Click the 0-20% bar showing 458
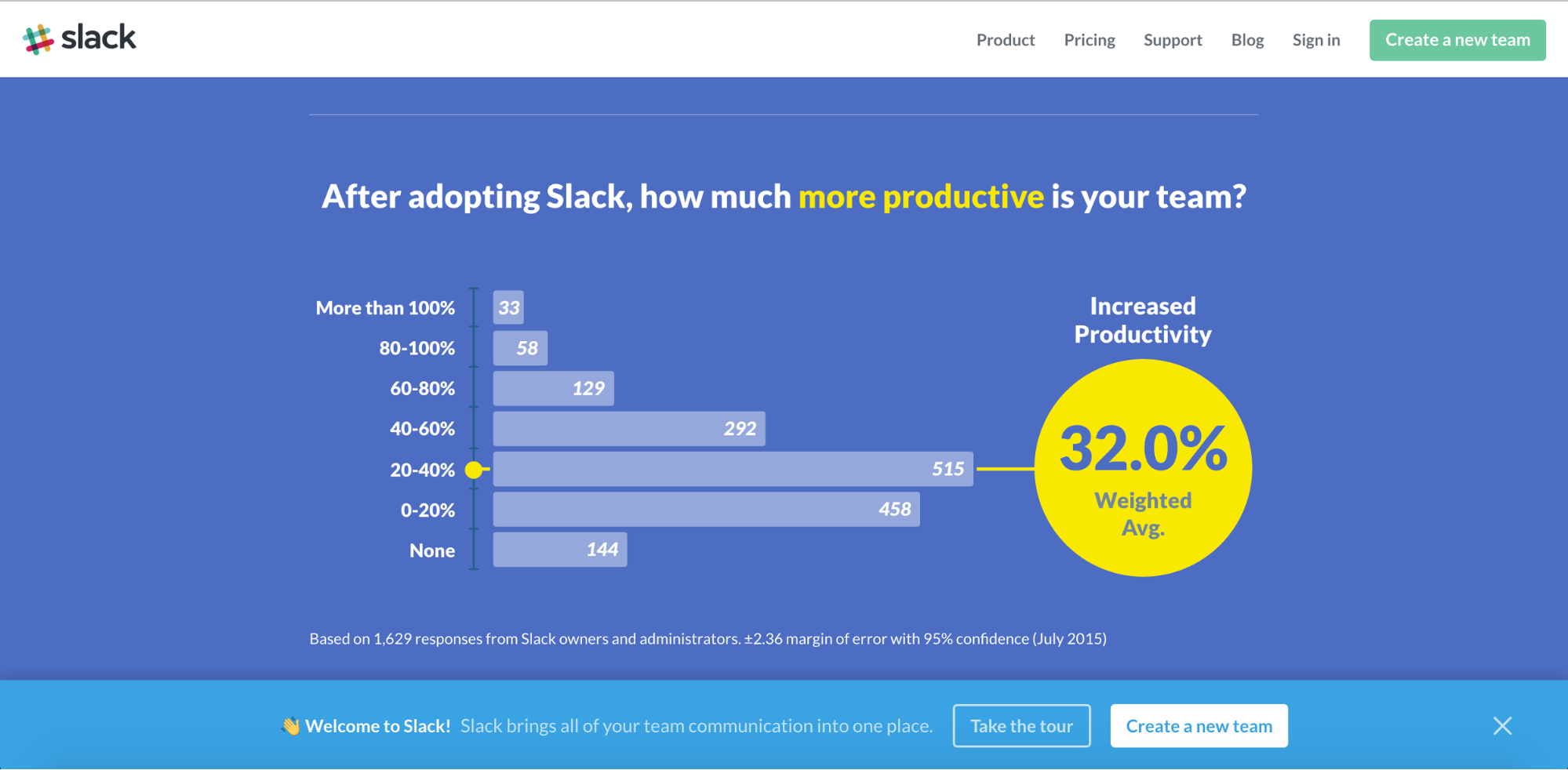Viewport: 1568px width, 770px height. tap(706, 510)
